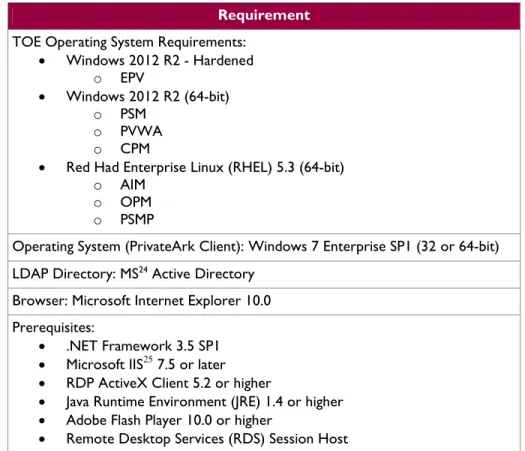Click the PVWA sub-item
525x451 pixels.
click(141, 131)
